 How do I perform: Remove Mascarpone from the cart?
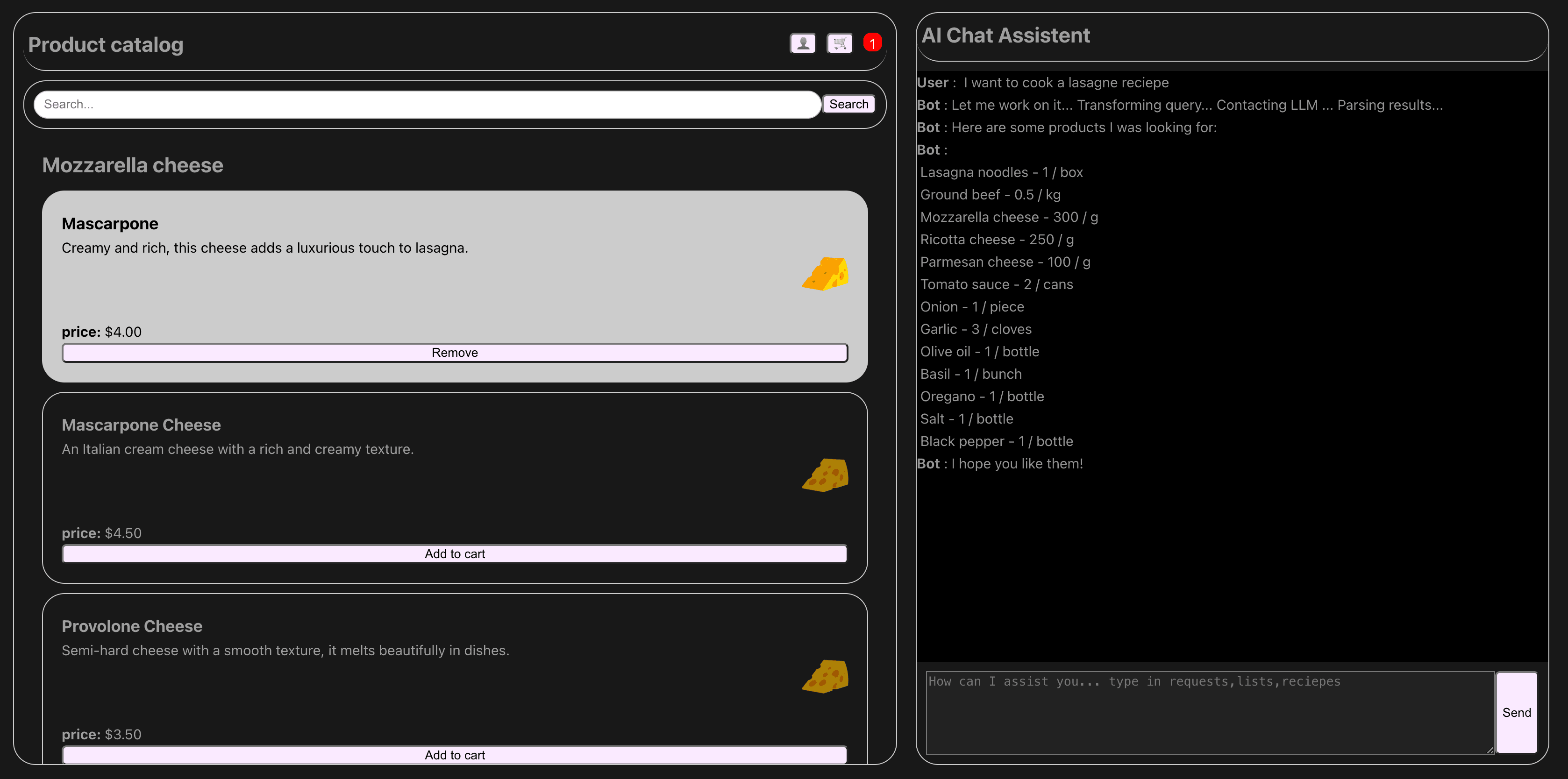point(455,353)
